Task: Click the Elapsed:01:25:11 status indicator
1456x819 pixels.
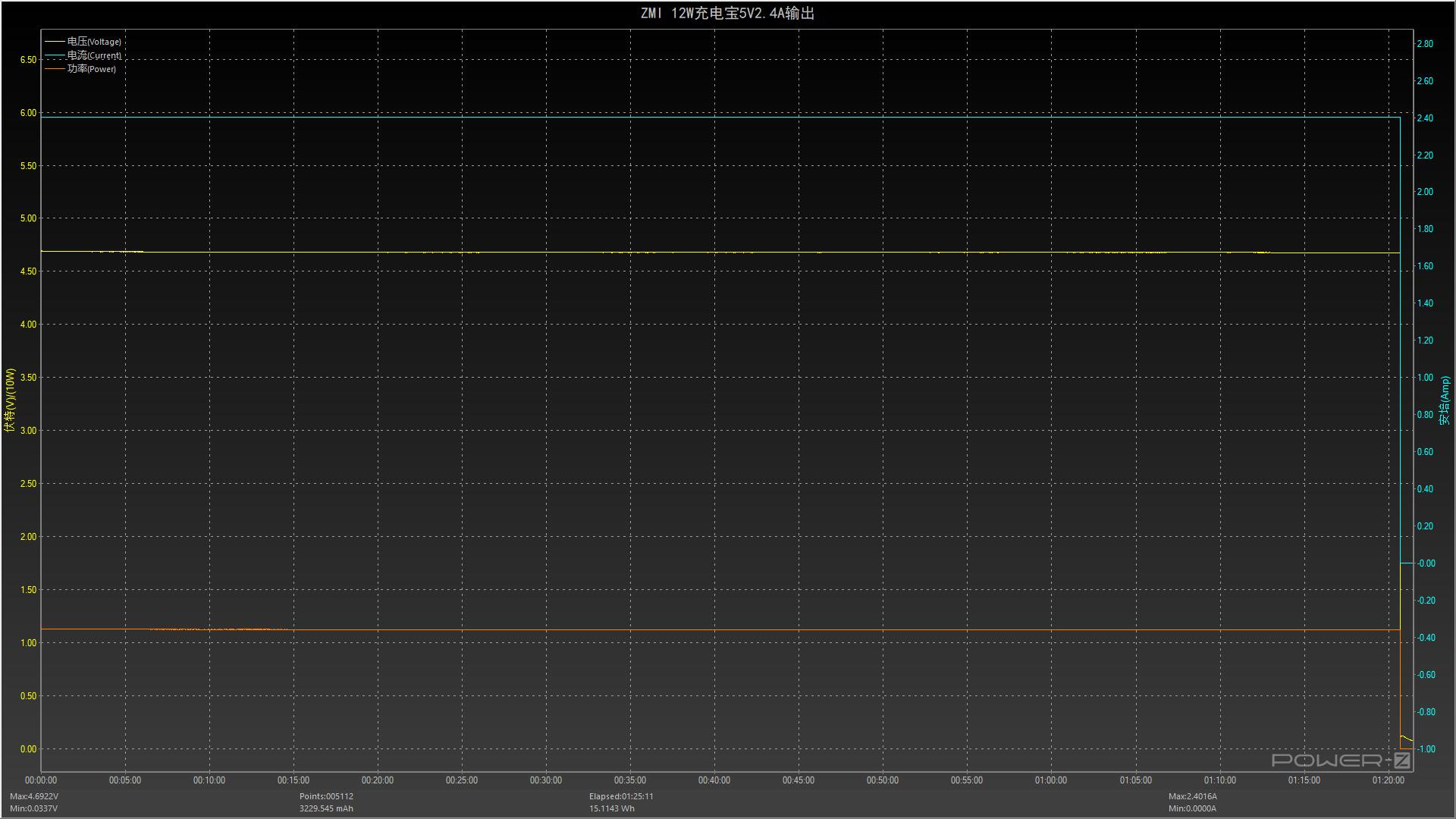Action: (x=622, y=796)
